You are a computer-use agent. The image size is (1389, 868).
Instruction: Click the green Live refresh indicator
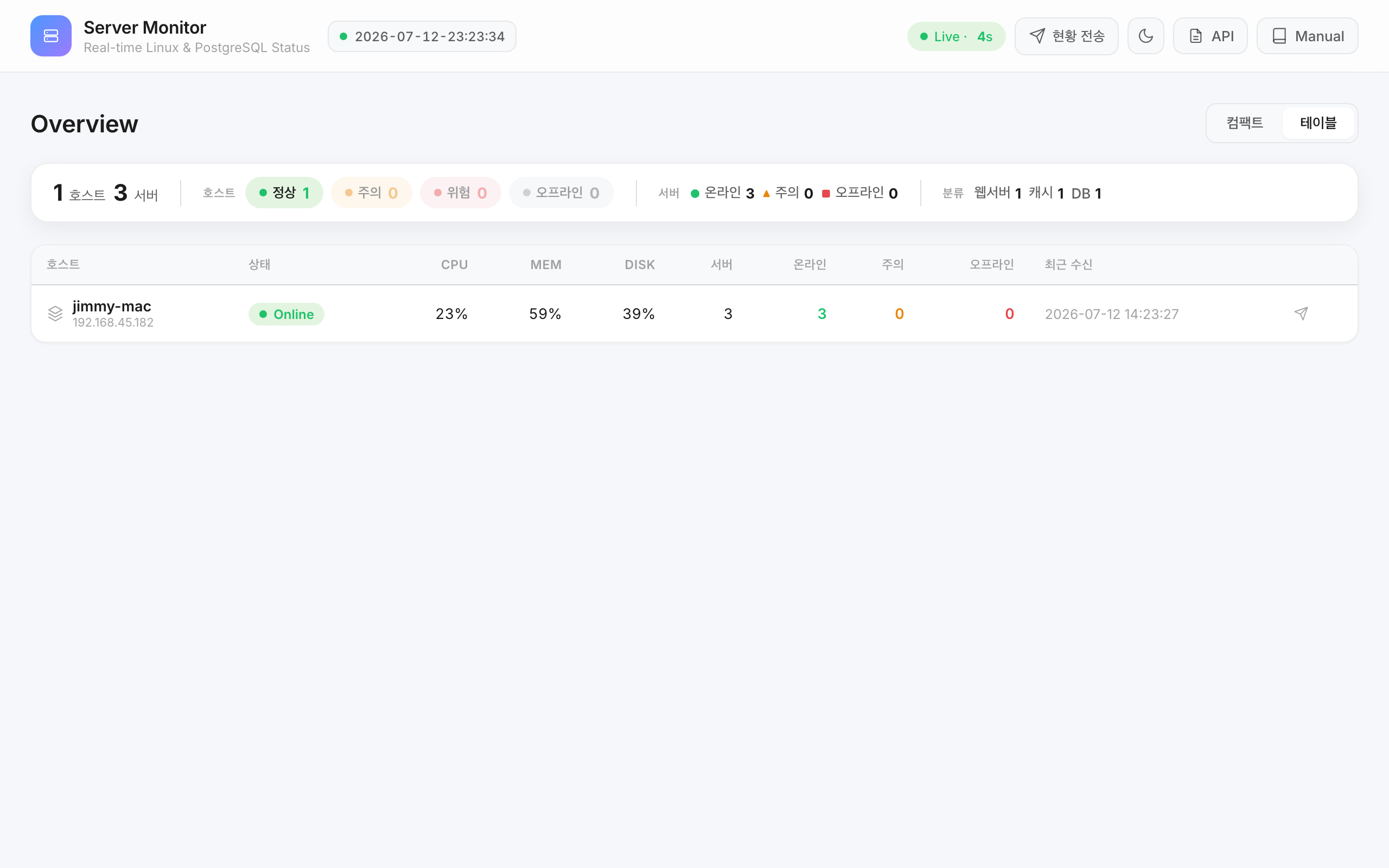[956, 36]
